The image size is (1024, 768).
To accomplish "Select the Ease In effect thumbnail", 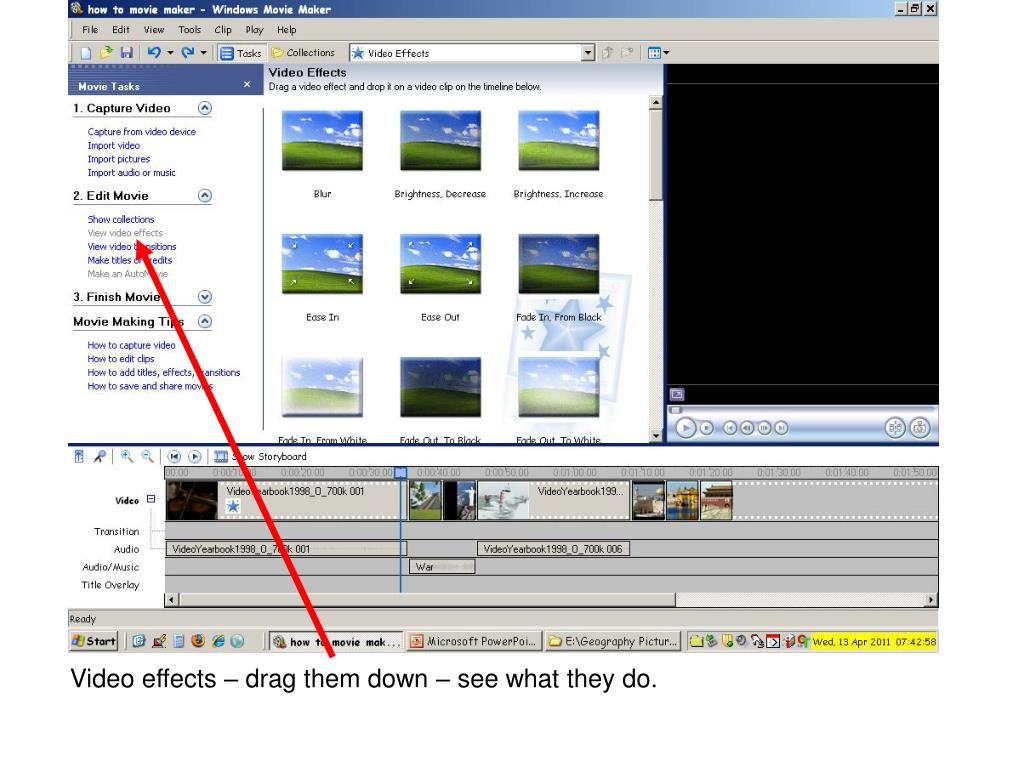I will coord(322,264).
